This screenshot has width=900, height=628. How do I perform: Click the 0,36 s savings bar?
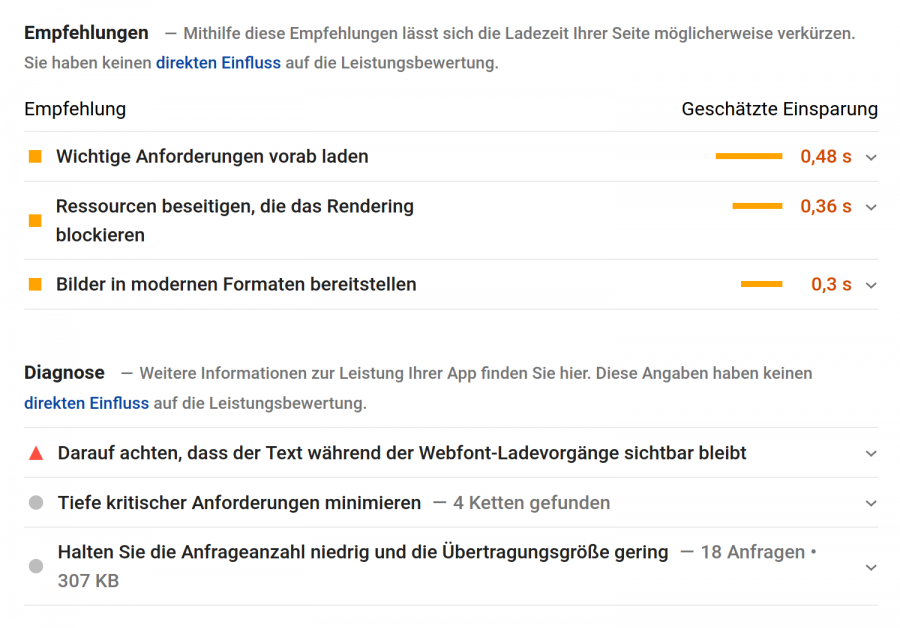tap(757, 206)
